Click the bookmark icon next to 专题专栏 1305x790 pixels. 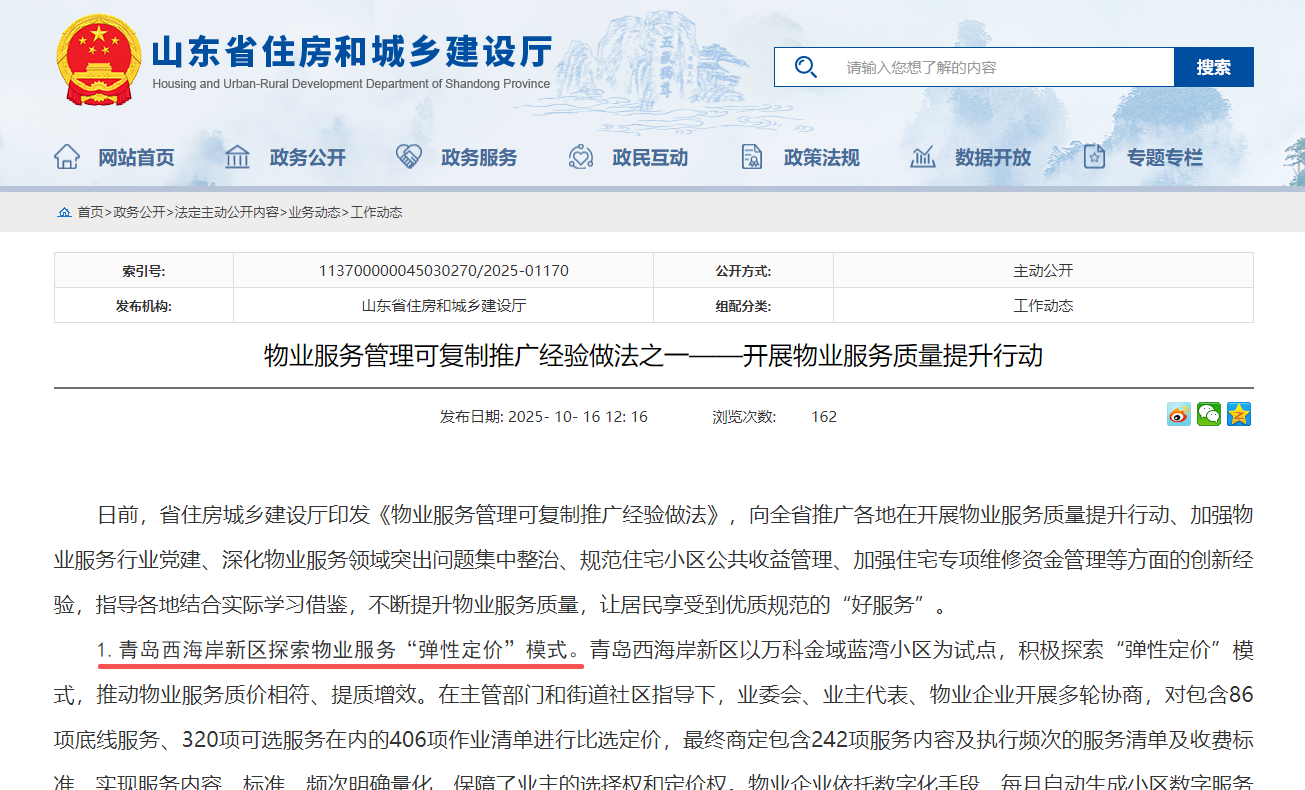point(1093,156)
